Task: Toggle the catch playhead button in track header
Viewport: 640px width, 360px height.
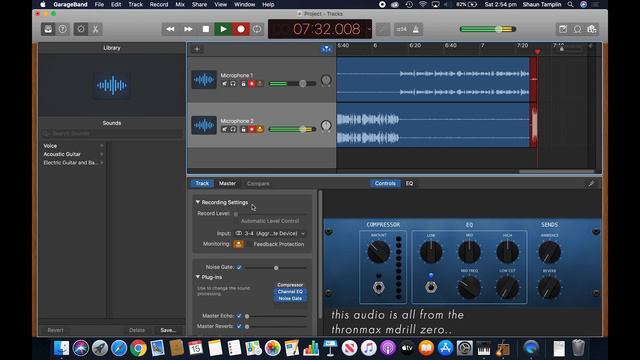Action: [326, 49]
